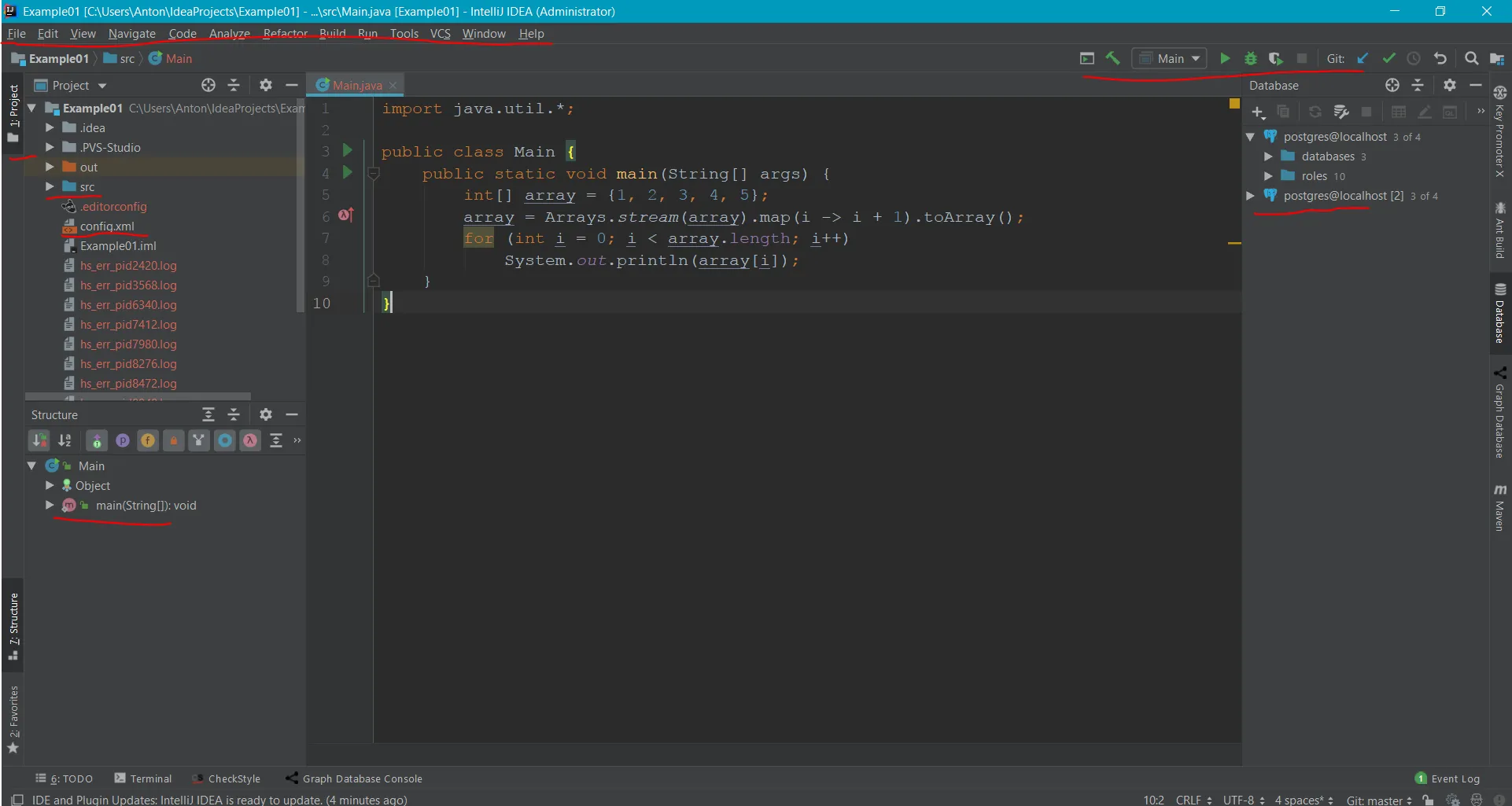
Task: Add a new data source in Database panel
Action: click(x=1258, y=112)
